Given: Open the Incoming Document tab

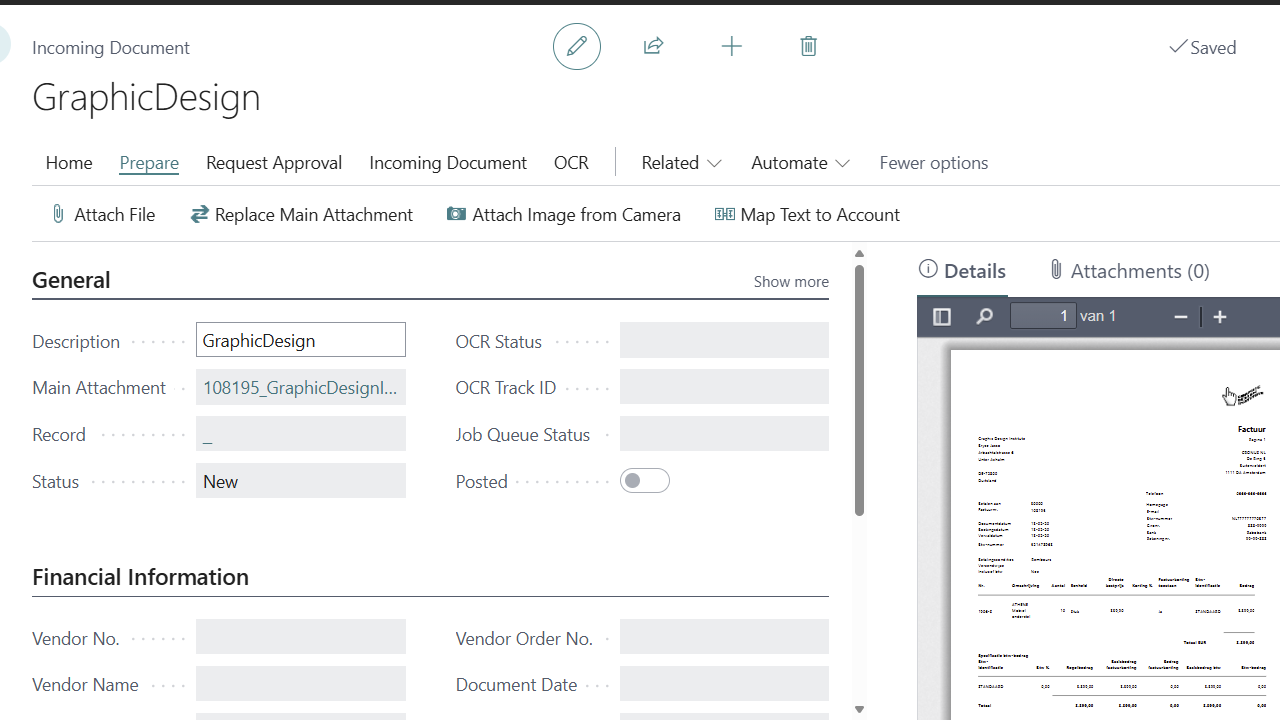Looking at the screenshot, I should click(x=448, y=163).
